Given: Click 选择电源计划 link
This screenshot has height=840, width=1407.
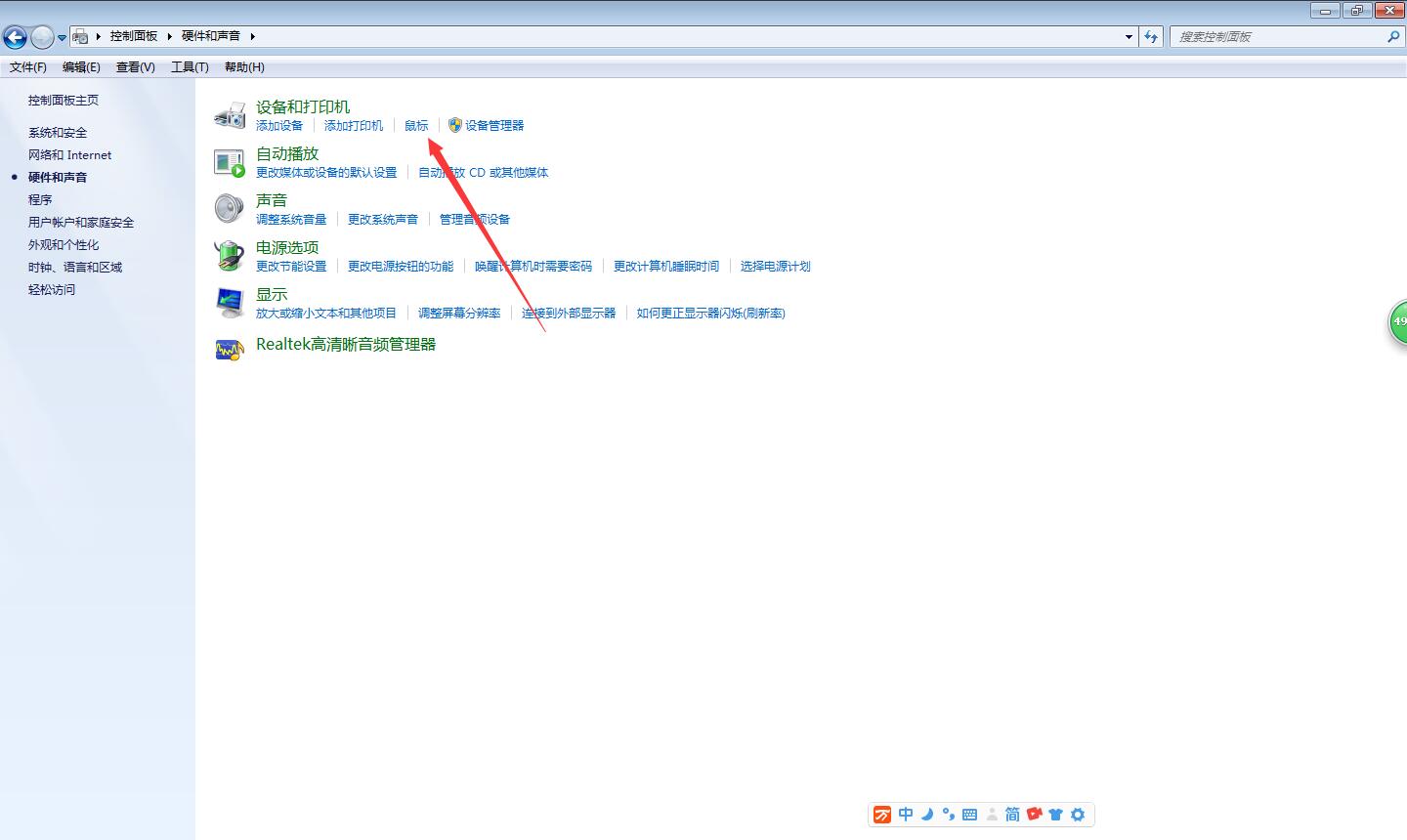Looking at the screenshot, I should tap(776, 267).
